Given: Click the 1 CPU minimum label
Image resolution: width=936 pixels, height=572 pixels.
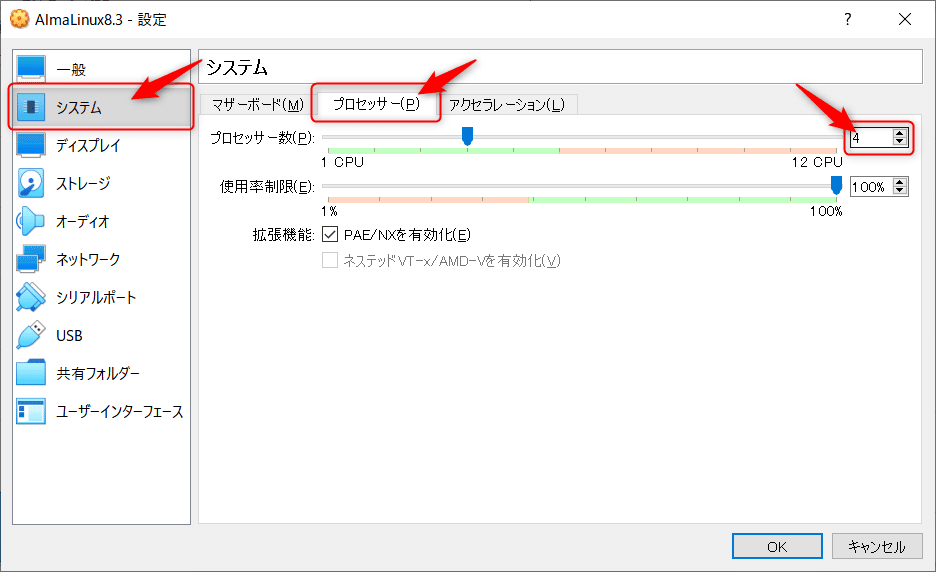Looking at the screenshot, I should [x=342, y=162].
